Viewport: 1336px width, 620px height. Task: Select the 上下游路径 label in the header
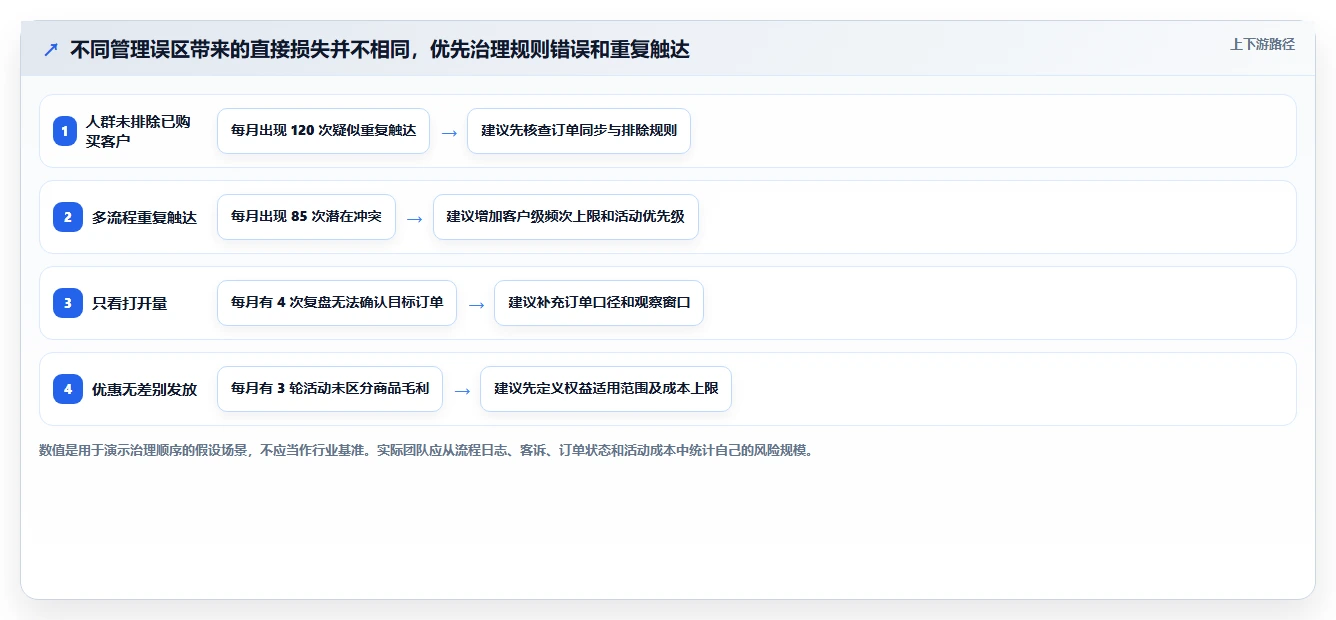[x=1262, y=44]
